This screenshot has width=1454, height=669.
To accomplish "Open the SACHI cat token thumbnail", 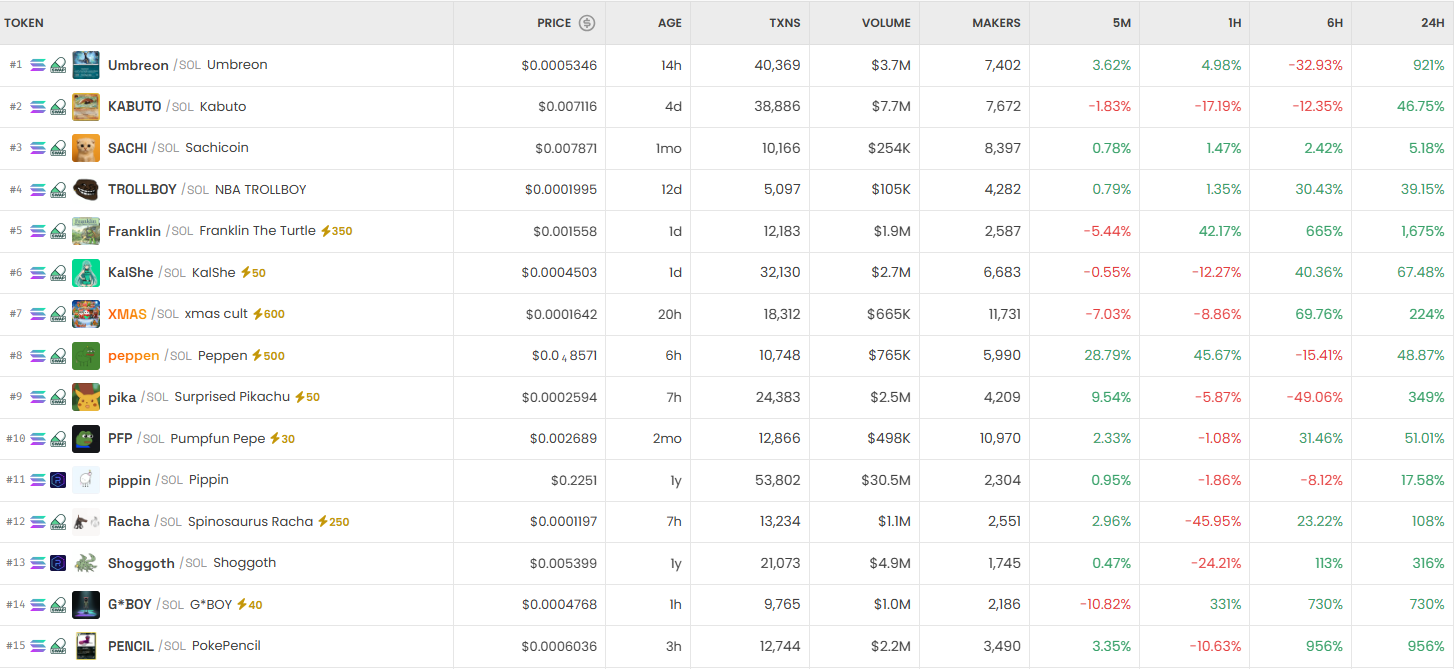I will coord(86,148).
